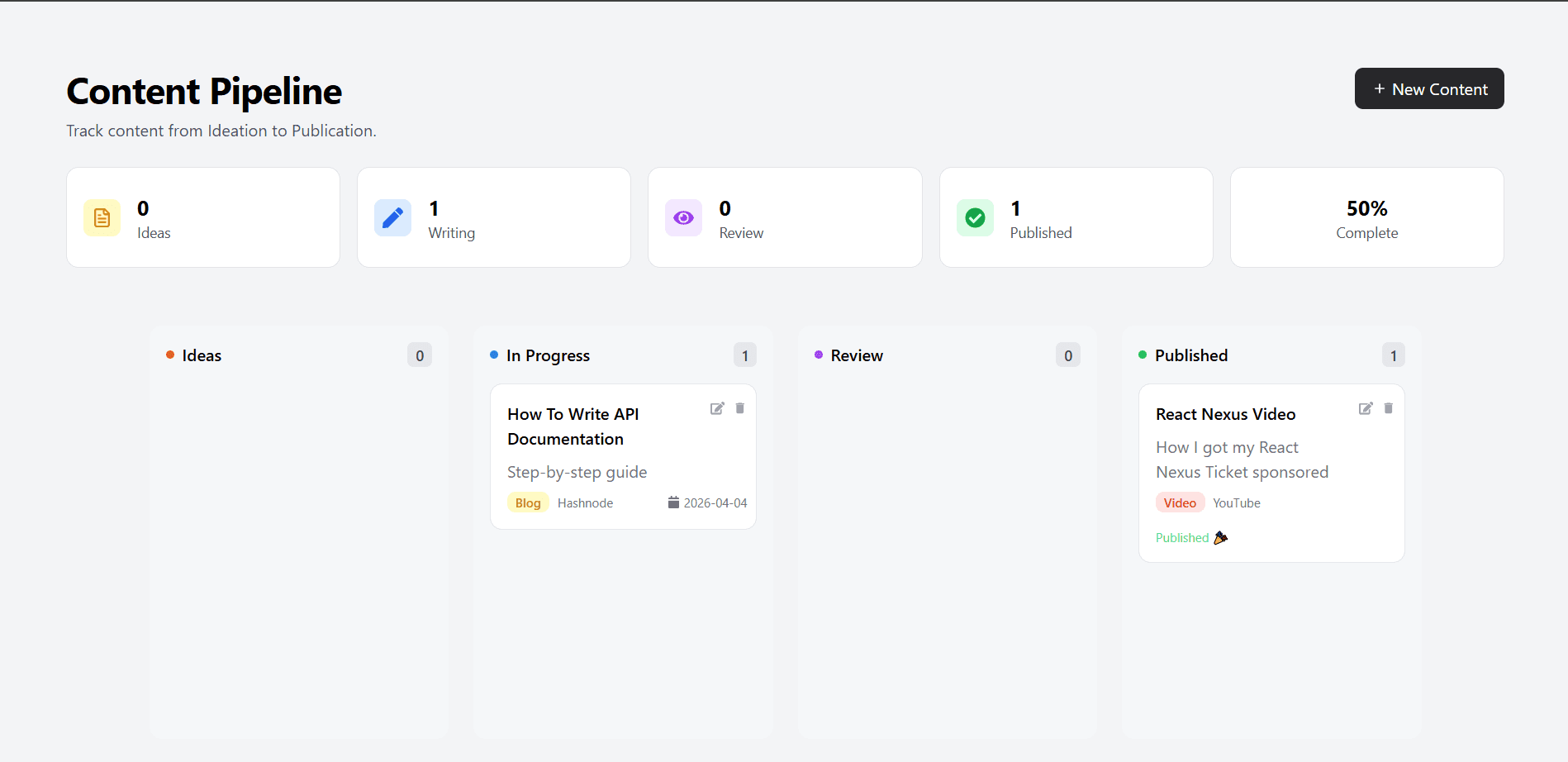Click the plus icon in New Content button

(1378, 88)
